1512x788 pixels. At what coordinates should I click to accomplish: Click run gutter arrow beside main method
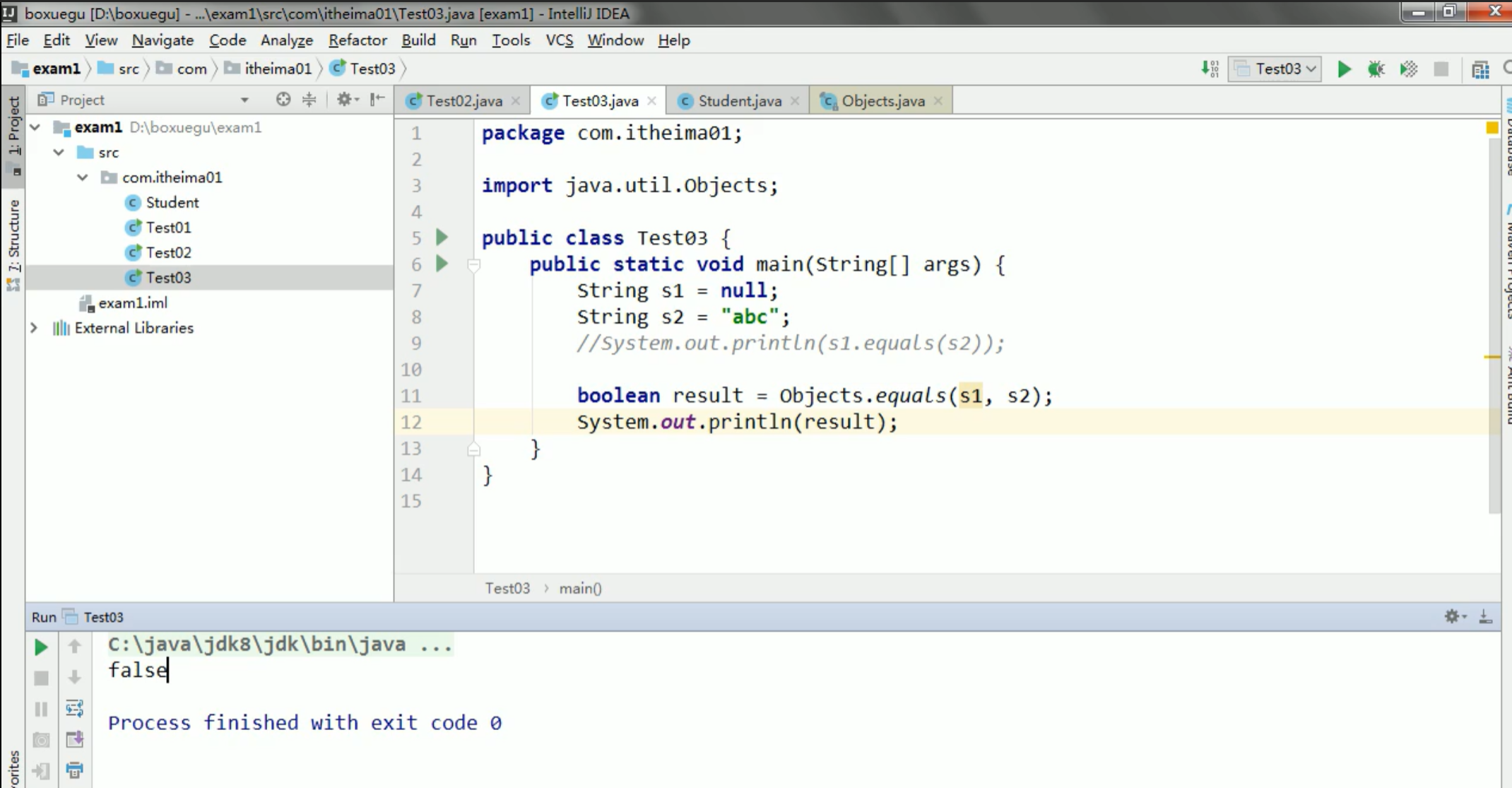pyautogui.click(x=442, y=264)
